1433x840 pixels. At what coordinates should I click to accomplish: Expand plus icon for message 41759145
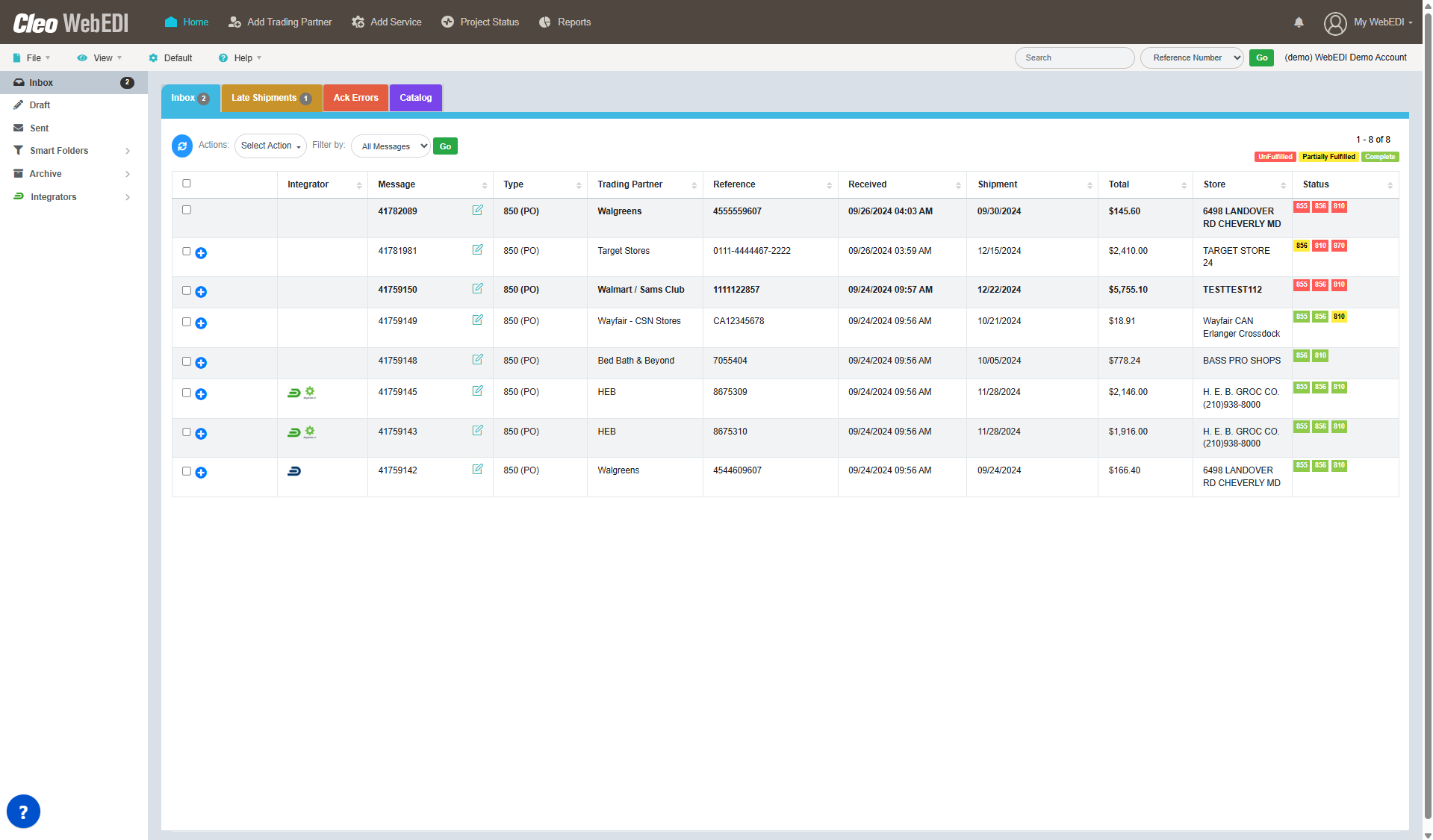(201, 394)
